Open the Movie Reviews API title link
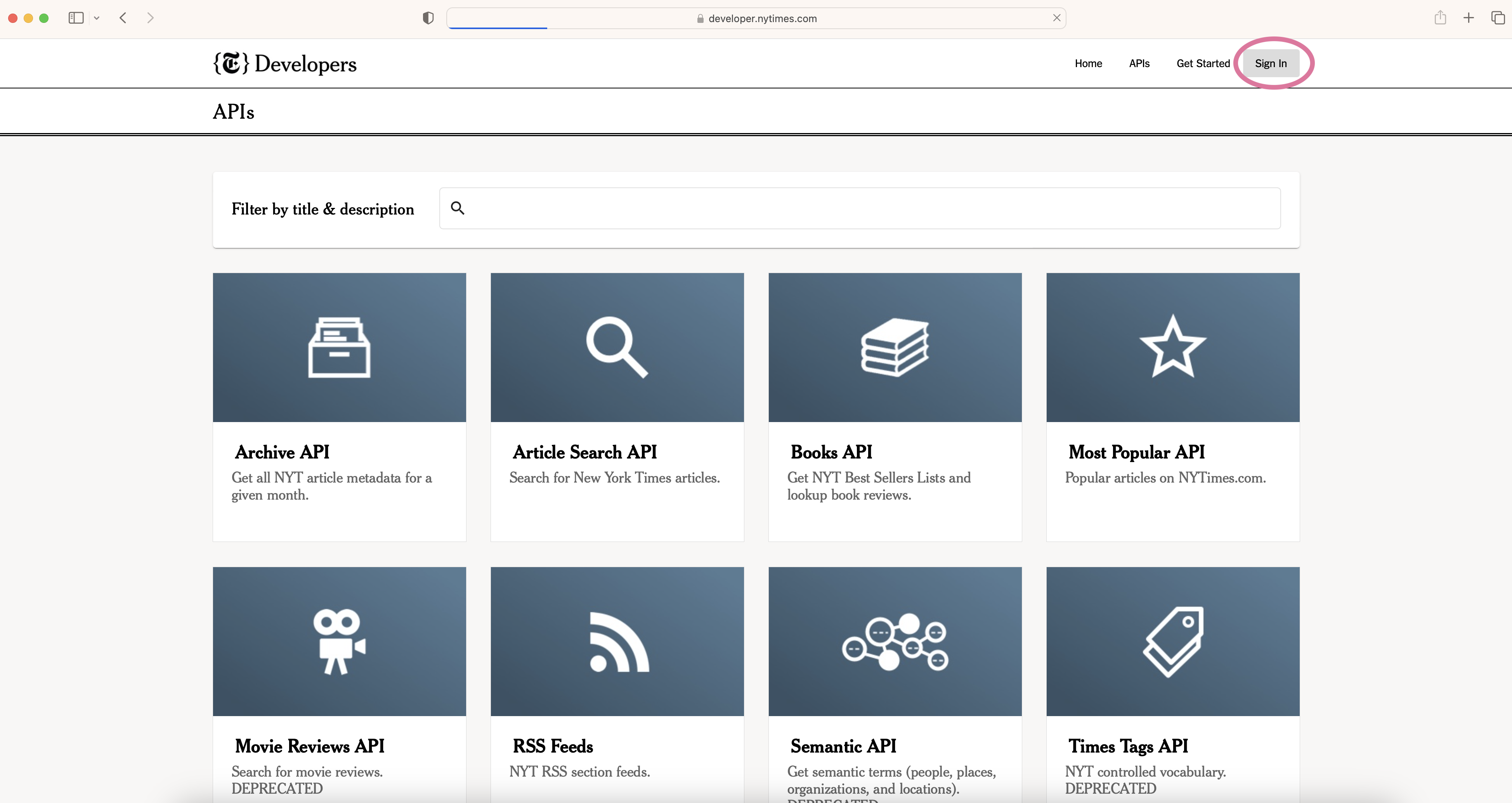The height and width of the screenshot is (803, 1512). click(x=309, y=746)
